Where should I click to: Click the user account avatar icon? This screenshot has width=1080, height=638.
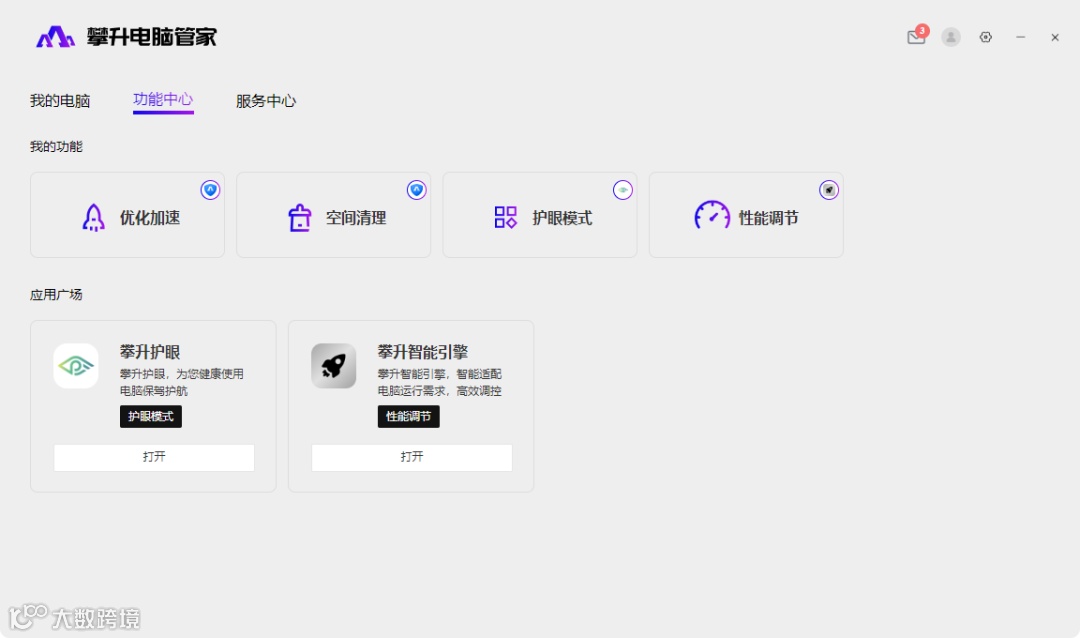coord(951,37)
